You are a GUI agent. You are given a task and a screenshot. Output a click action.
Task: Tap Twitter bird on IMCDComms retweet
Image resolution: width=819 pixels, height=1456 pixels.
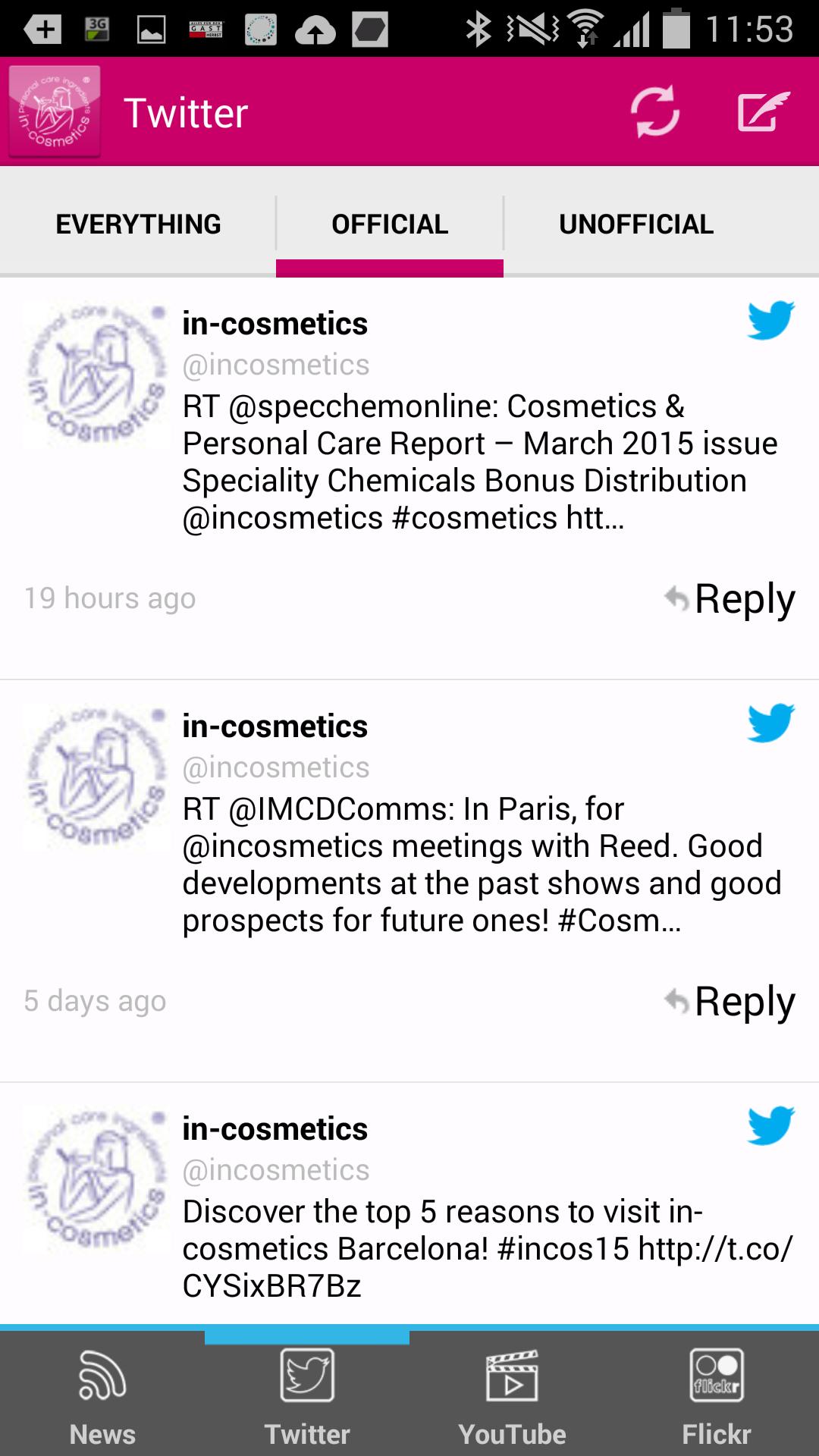770,723
